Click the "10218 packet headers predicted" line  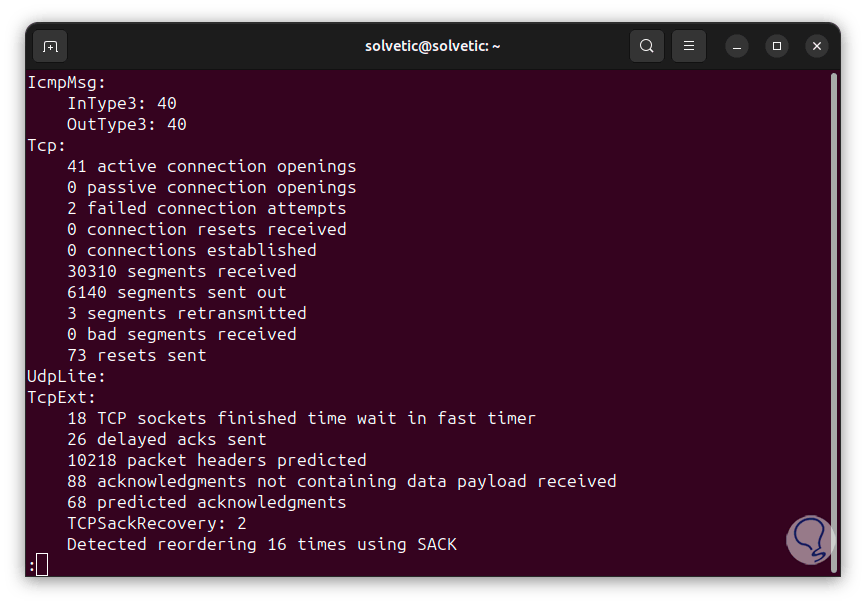pos(216,460)
